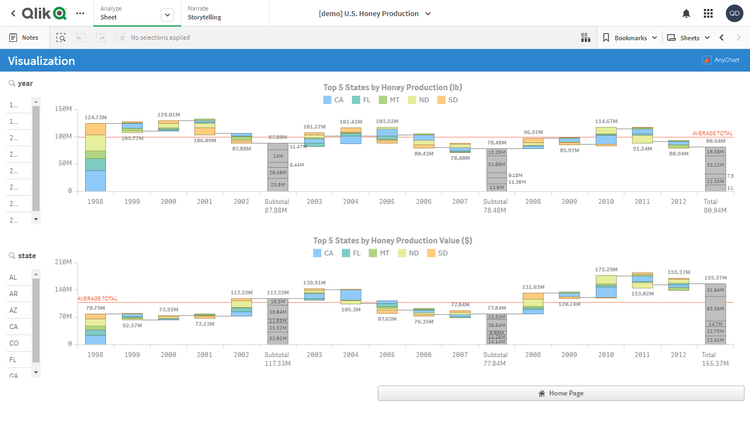750x422 pixels.
Task: Go to previous sheet arrow
Action: click(x=721, y=37)
